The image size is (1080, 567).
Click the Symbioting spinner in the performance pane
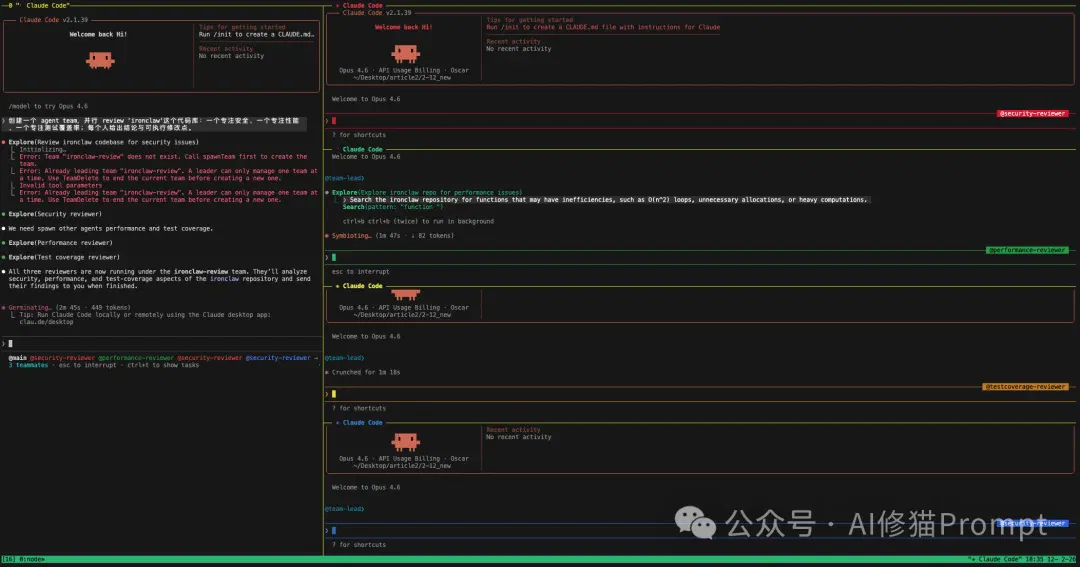click(350, 236)
